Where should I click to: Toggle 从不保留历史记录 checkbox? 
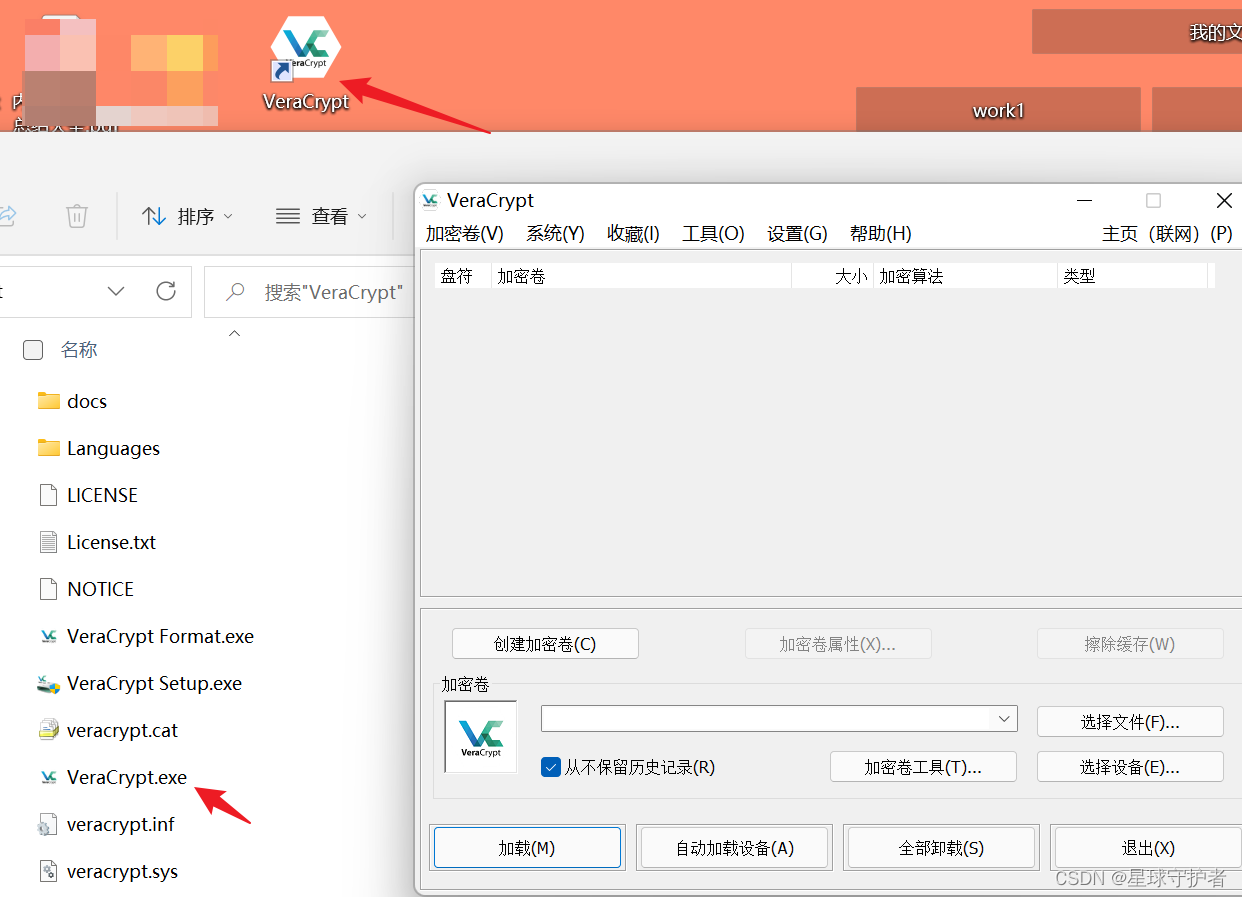point(550,767)
